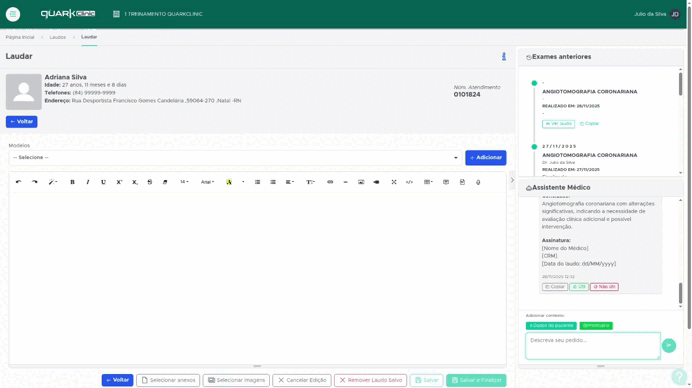Open Arial font family dropdown
This screenshot has height=388, width=692.
coord(207,182)
